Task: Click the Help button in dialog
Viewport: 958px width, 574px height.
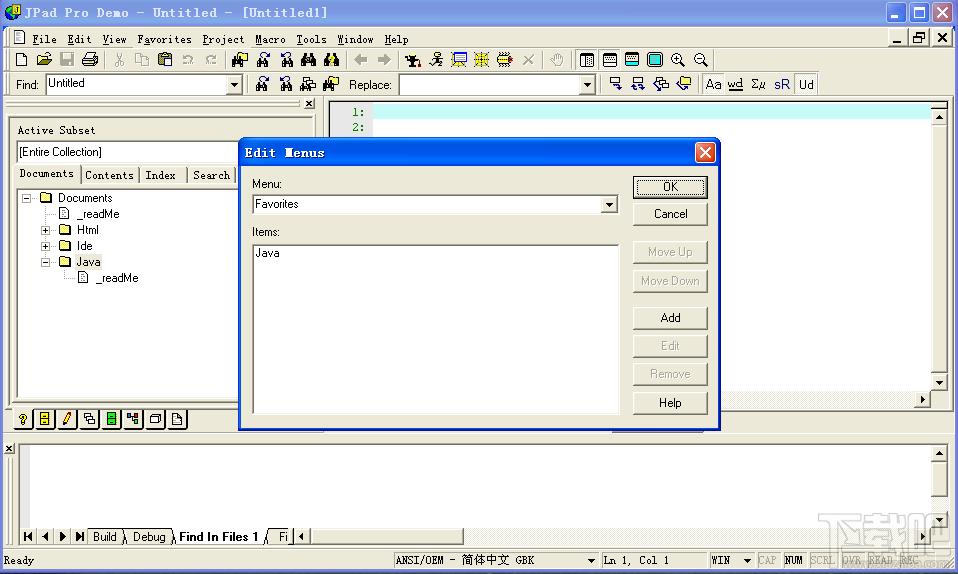Action: [x=670, y=403]
